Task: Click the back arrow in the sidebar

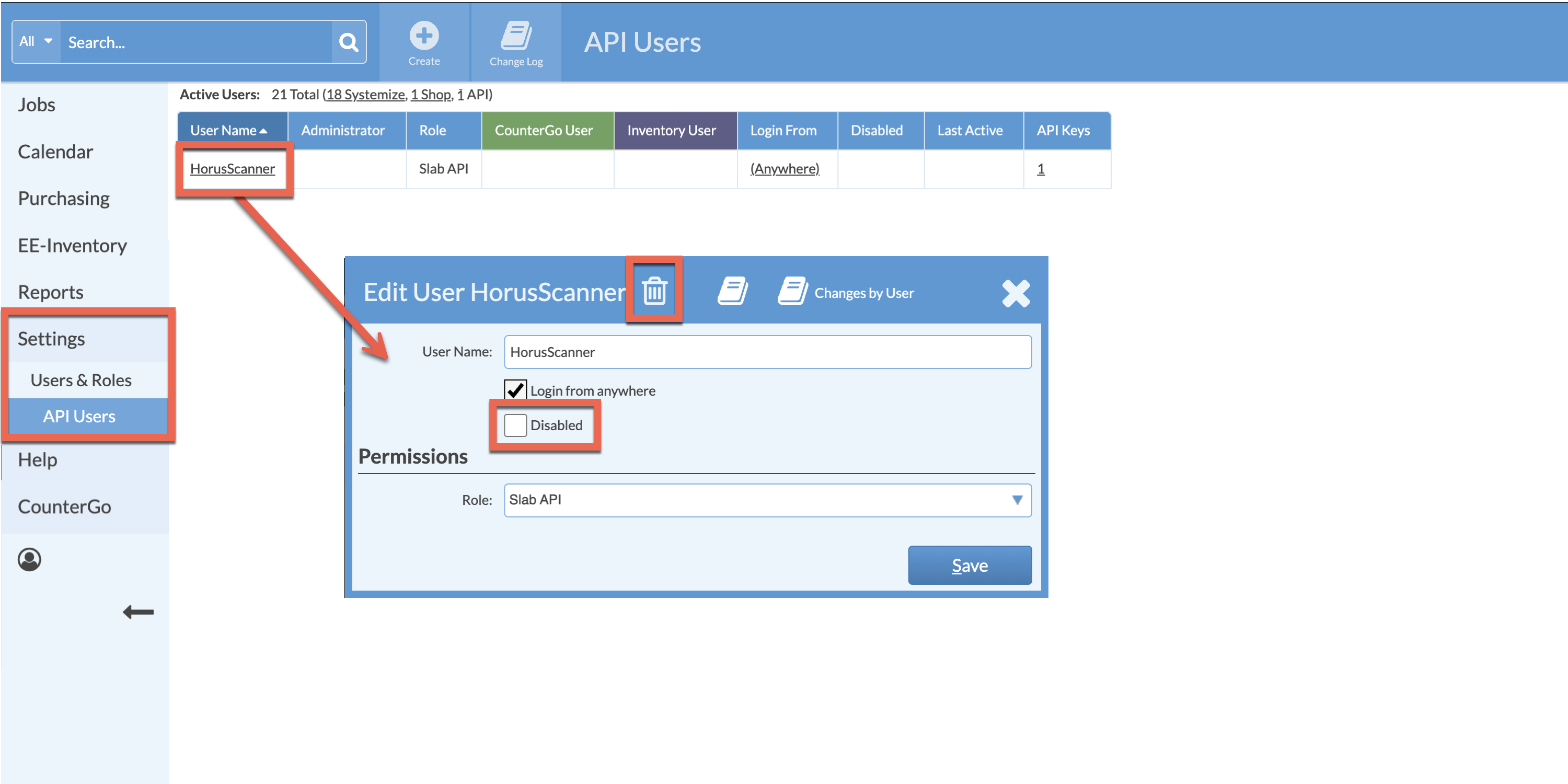Action: click(x=137, y=613)
